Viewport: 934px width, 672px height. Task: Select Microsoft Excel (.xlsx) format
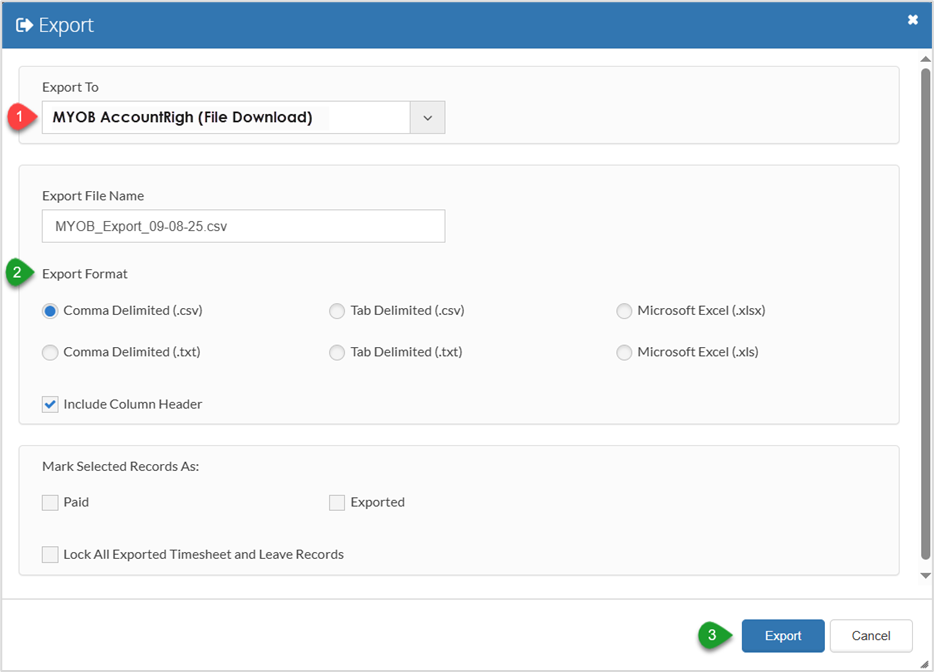[624, 311]
